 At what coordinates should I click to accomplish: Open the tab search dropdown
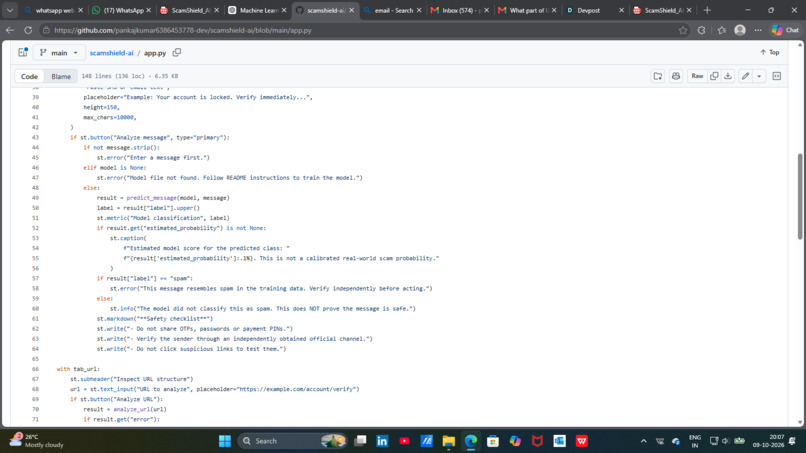point(10,10)
